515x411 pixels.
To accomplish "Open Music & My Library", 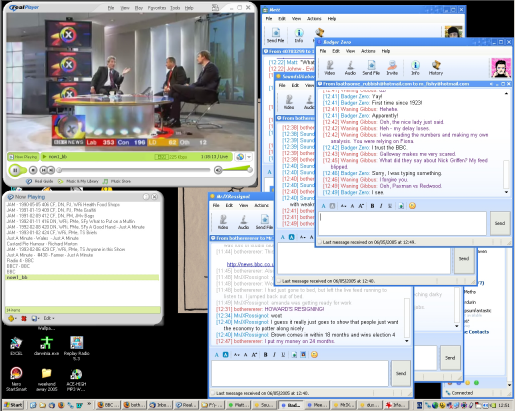I will pos(78,181).
